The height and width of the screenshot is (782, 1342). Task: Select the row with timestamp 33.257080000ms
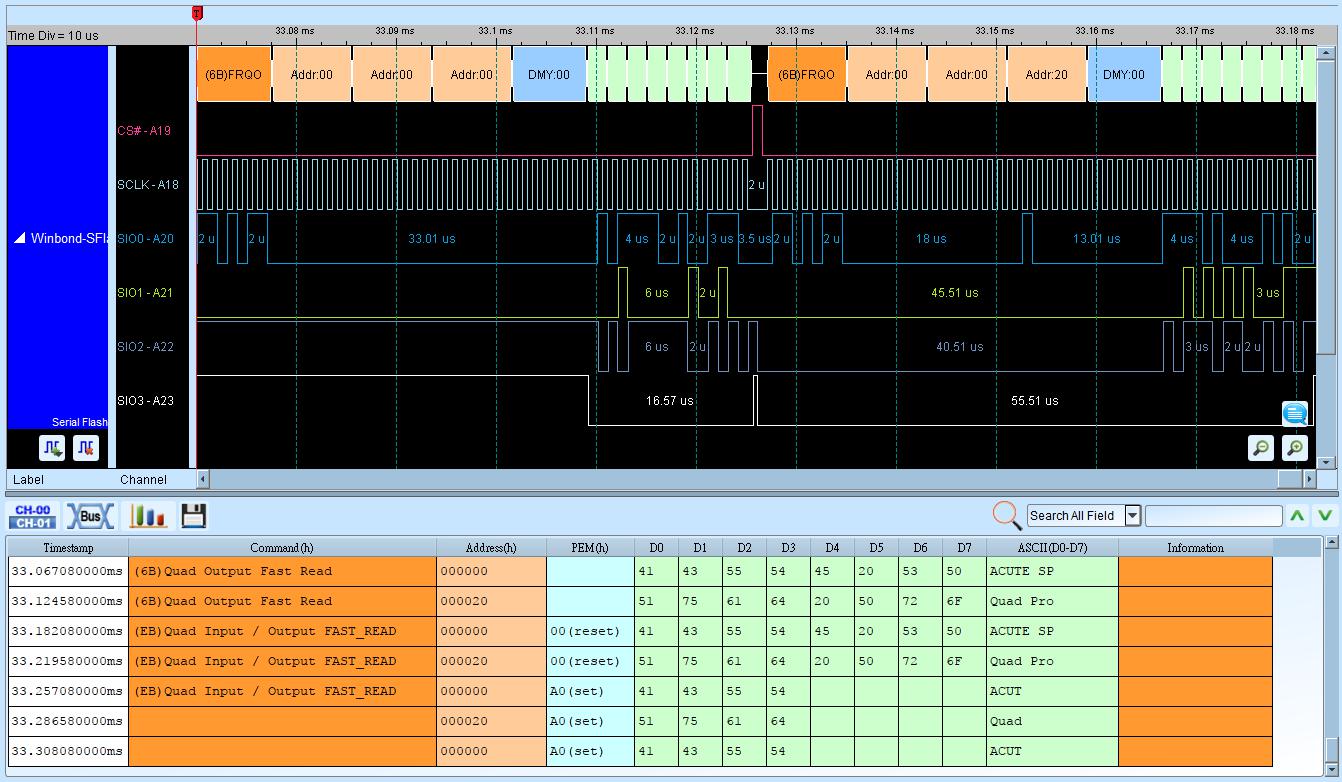coord(640,692)
